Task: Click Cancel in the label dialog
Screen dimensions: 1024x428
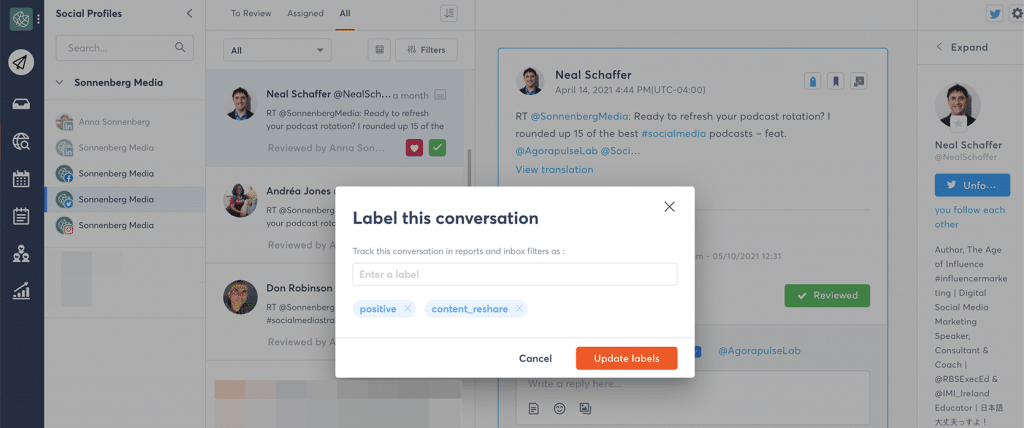Action: click(536, 359)
